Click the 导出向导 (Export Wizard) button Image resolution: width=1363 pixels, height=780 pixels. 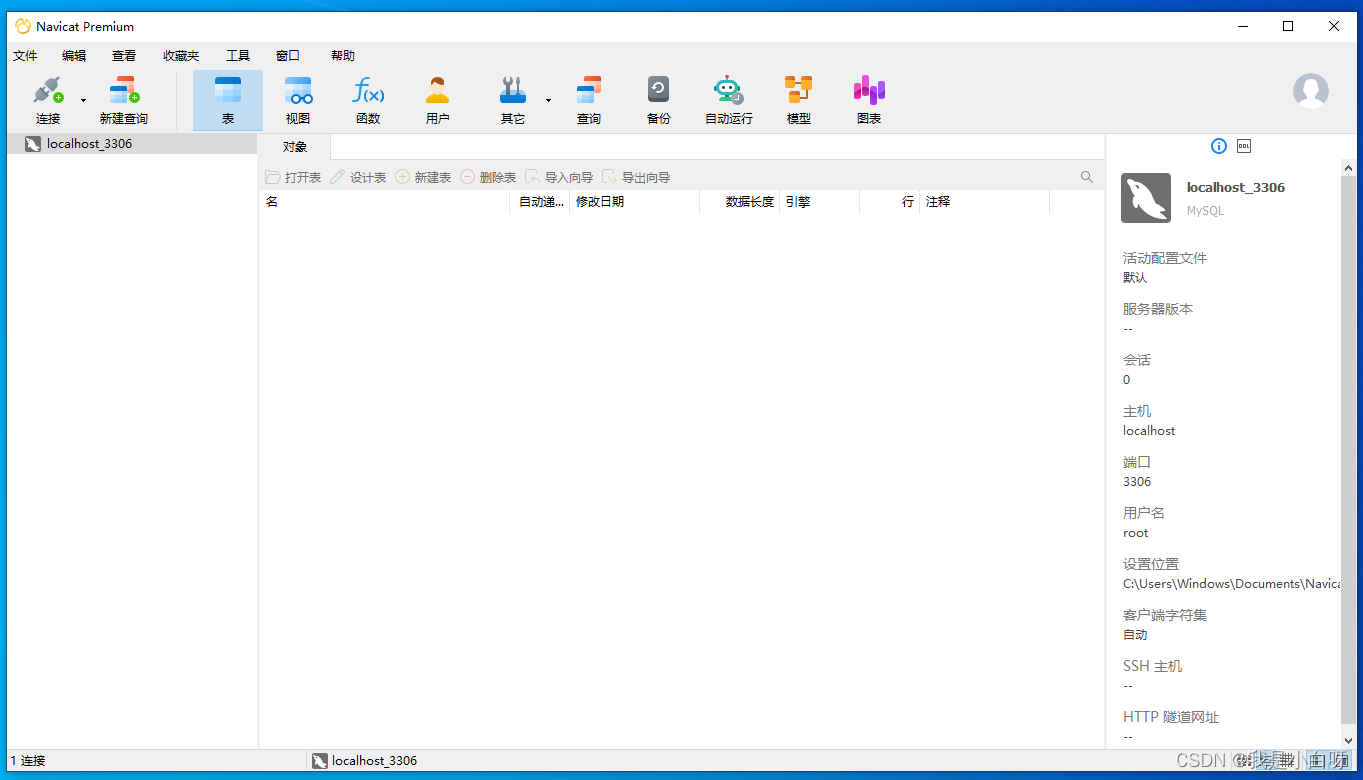click(636, 177)
